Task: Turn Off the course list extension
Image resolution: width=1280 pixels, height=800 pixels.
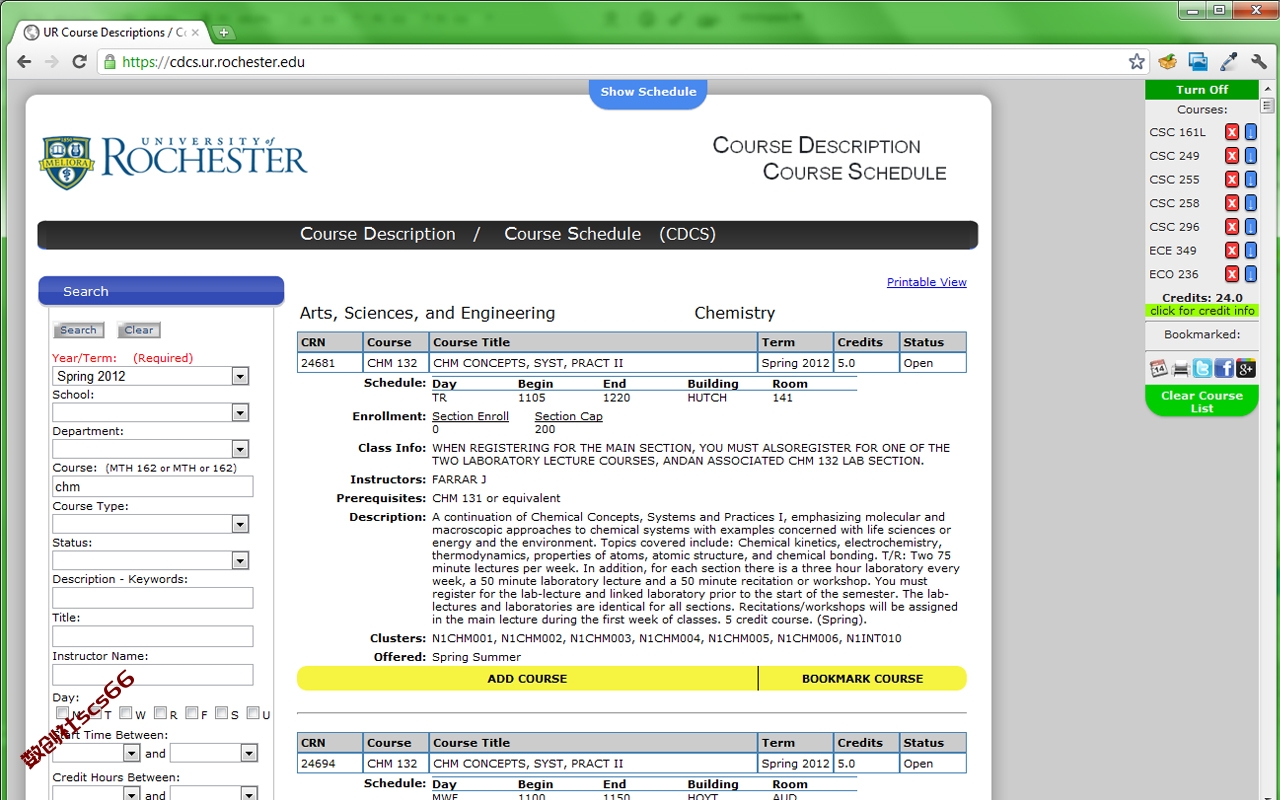Action: tap(1202, 90)
